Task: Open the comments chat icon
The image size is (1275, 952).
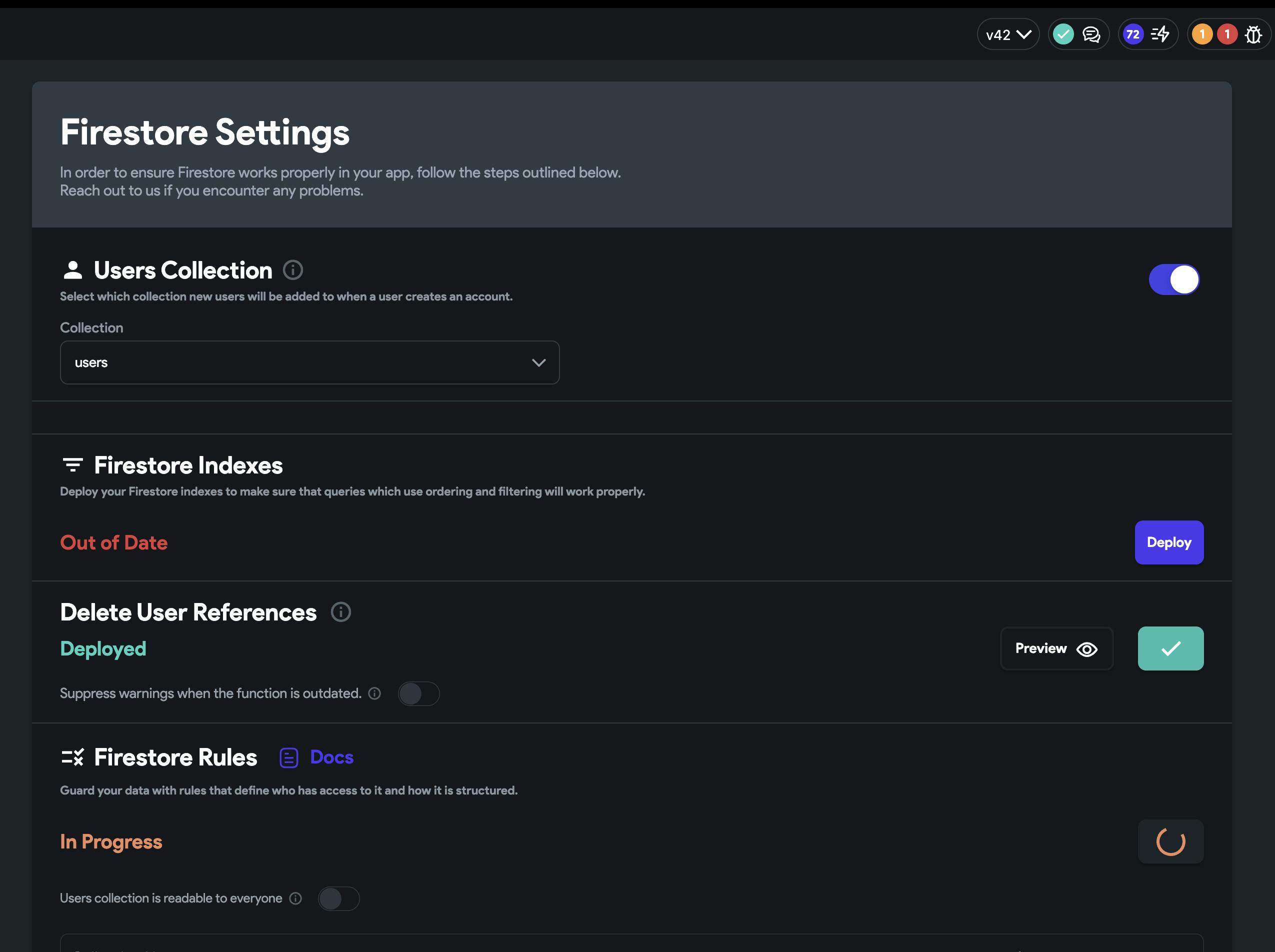Action: click(1090, 34)
